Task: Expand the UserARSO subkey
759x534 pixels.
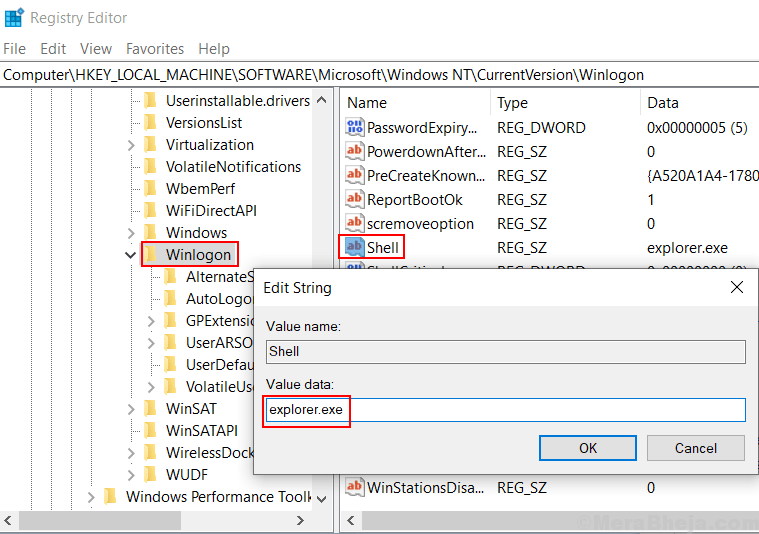Action: (x=151, y=343)
